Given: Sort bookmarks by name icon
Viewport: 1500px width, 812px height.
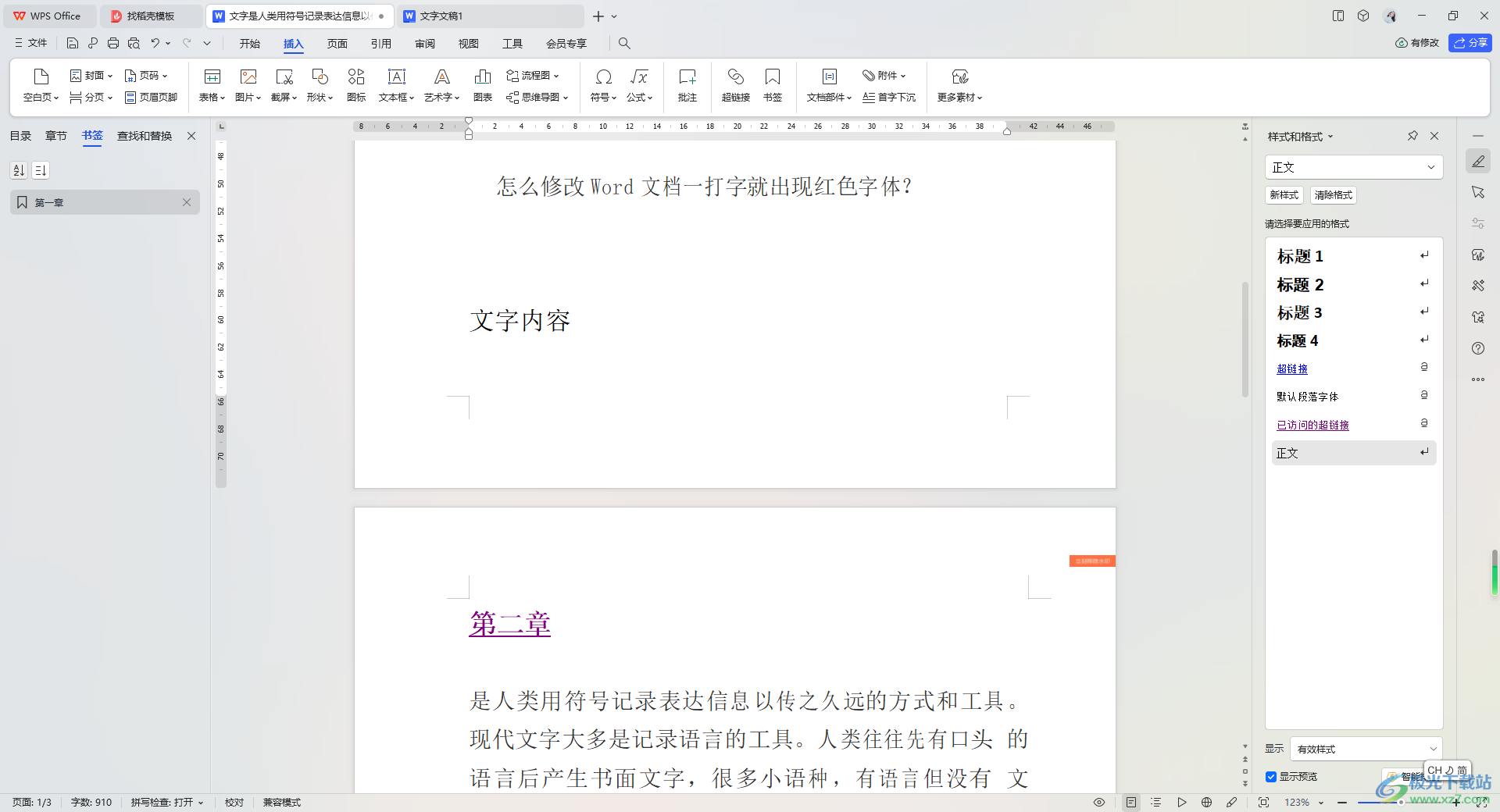Looking at the screenshot, I should (20, 170).
